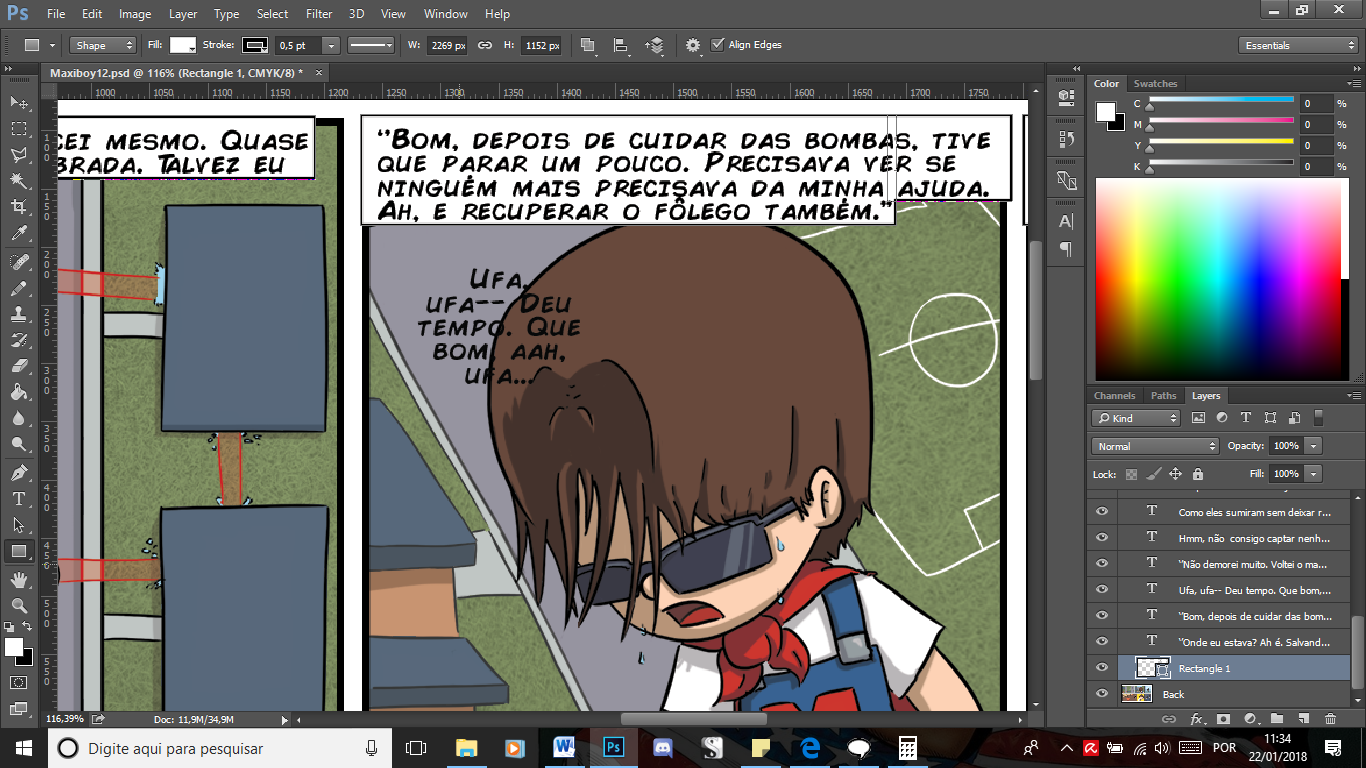This screenshot has height=768, width=1366.
Task: Click the delete layer trash icon
Action: (x=1329, y=718)
